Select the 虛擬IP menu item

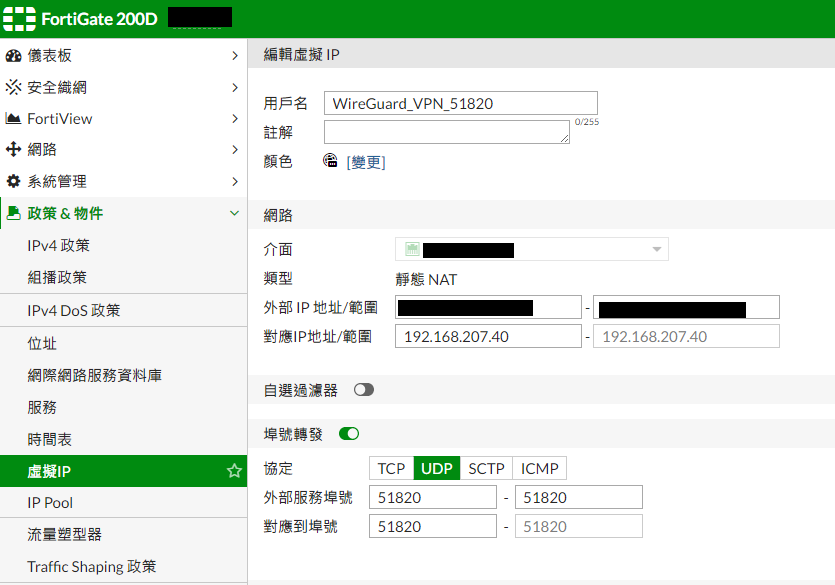tap(124, 471)
